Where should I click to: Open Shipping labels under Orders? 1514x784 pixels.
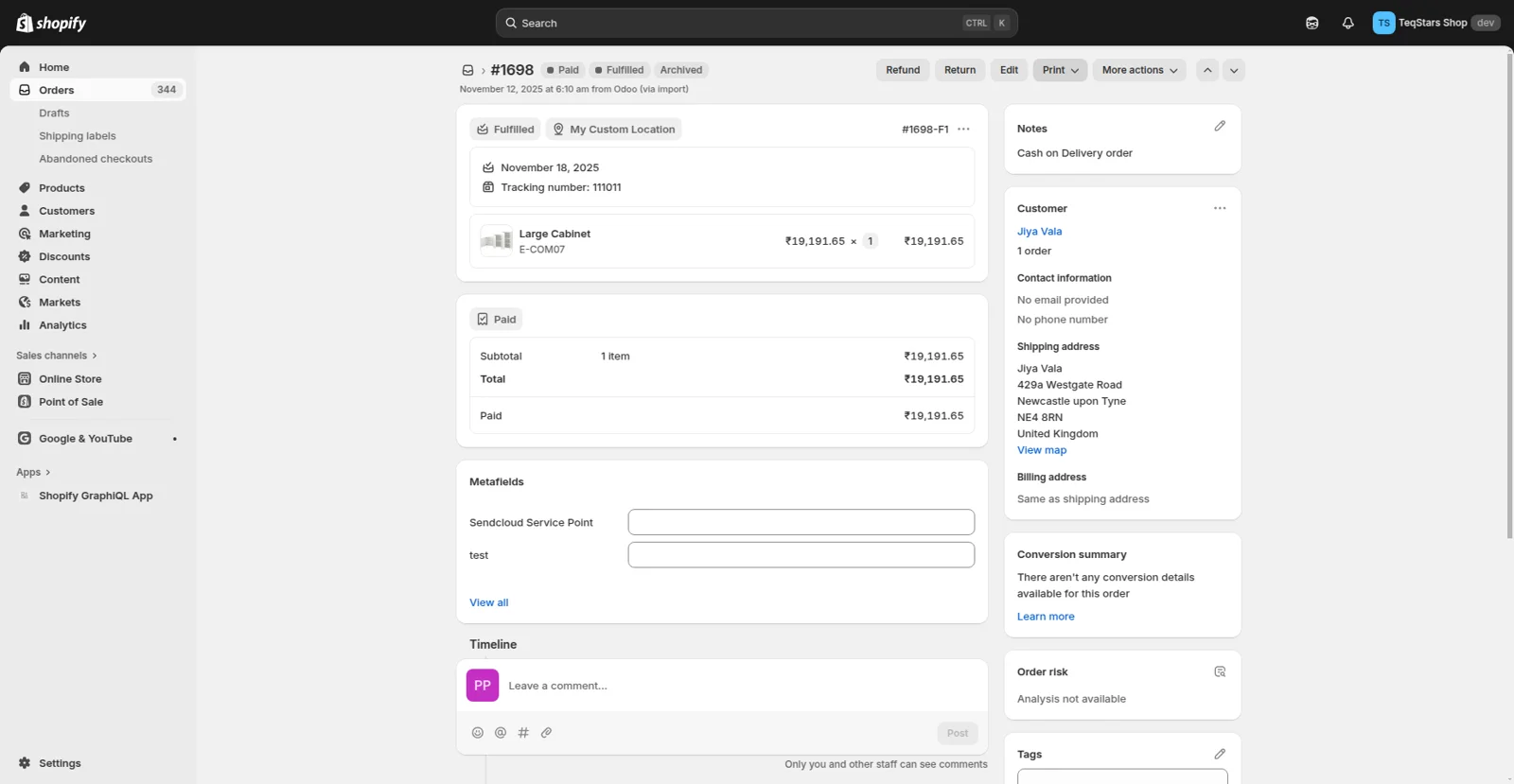(78, 136)
